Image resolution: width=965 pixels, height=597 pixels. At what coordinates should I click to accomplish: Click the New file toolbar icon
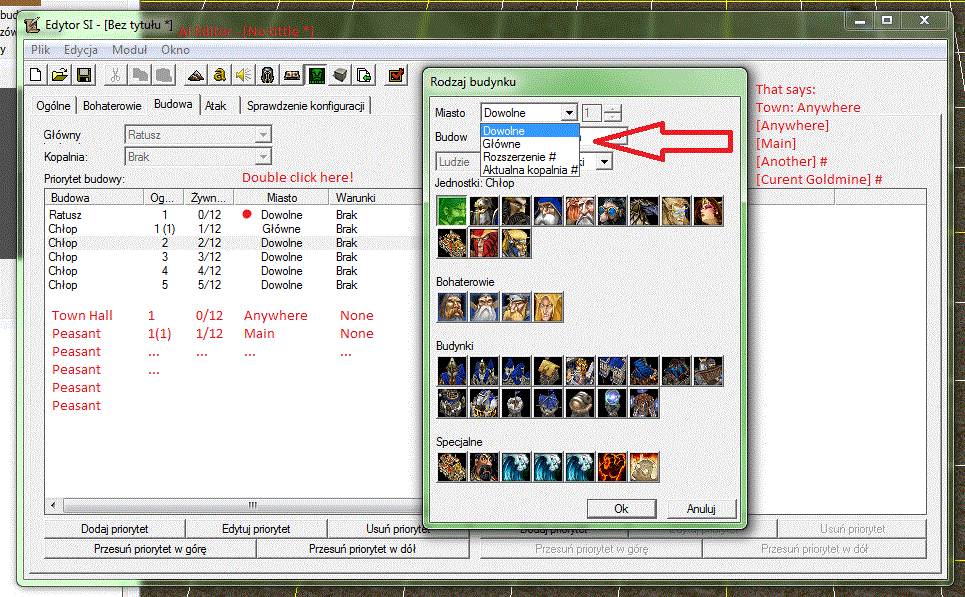pos(36,75)
